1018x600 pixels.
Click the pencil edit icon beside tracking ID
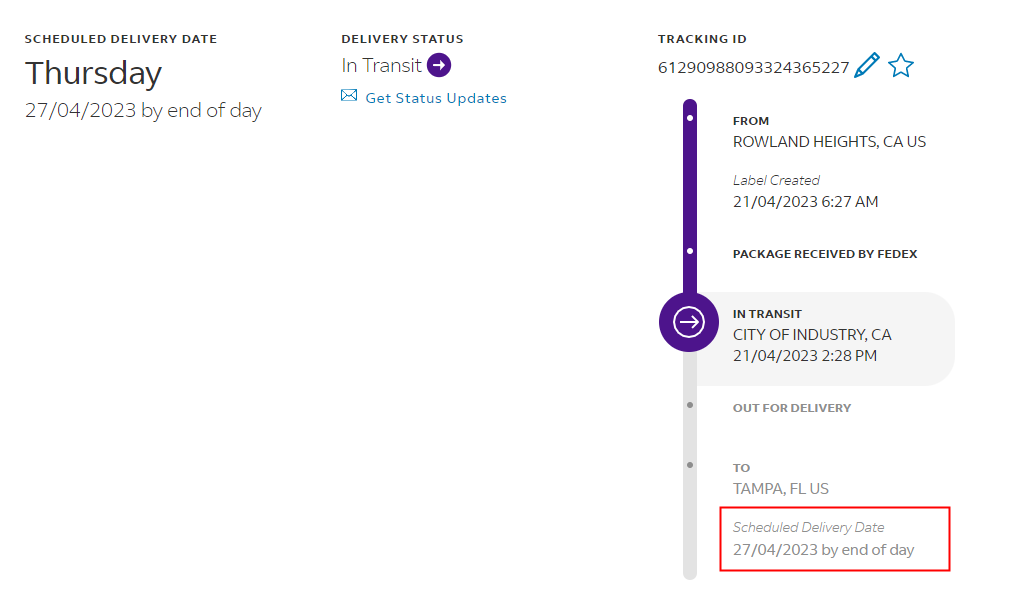tap(867, 66)
